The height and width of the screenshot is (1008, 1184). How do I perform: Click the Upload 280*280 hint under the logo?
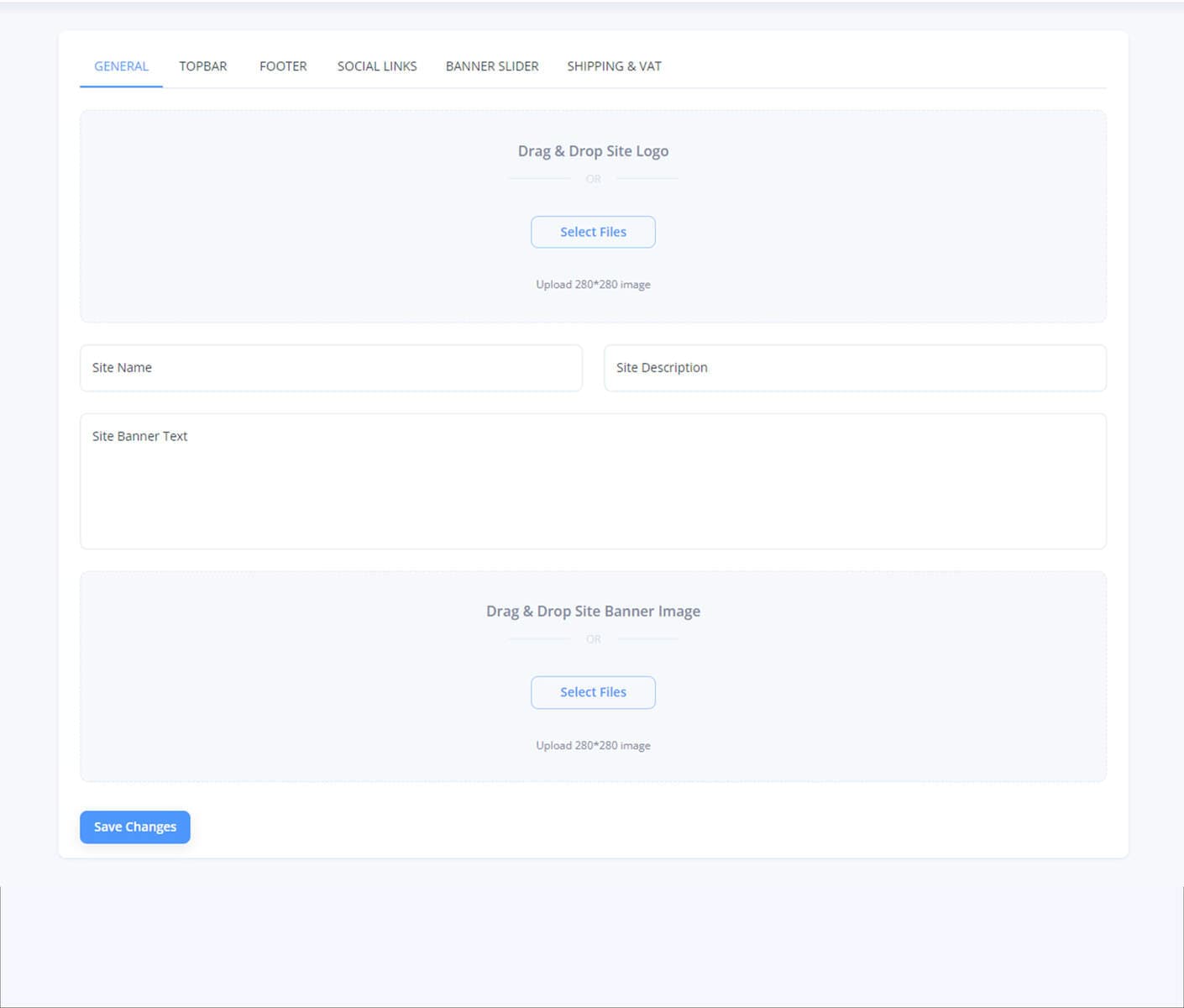click(x=593, y=284)
